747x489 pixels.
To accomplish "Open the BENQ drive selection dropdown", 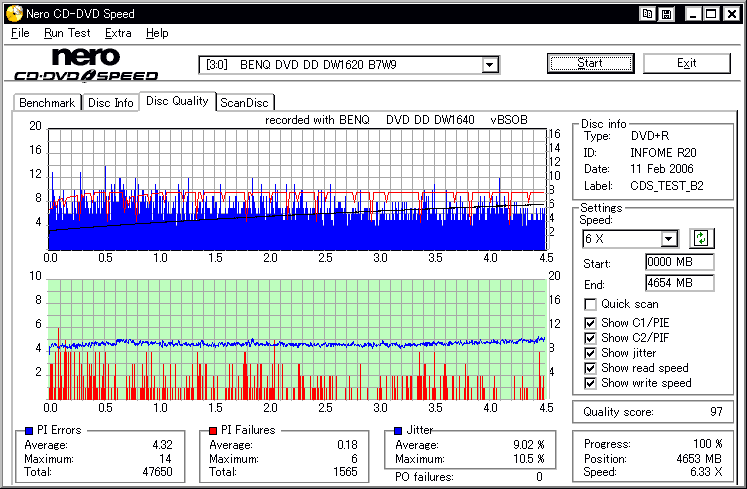I will (490, 65).
